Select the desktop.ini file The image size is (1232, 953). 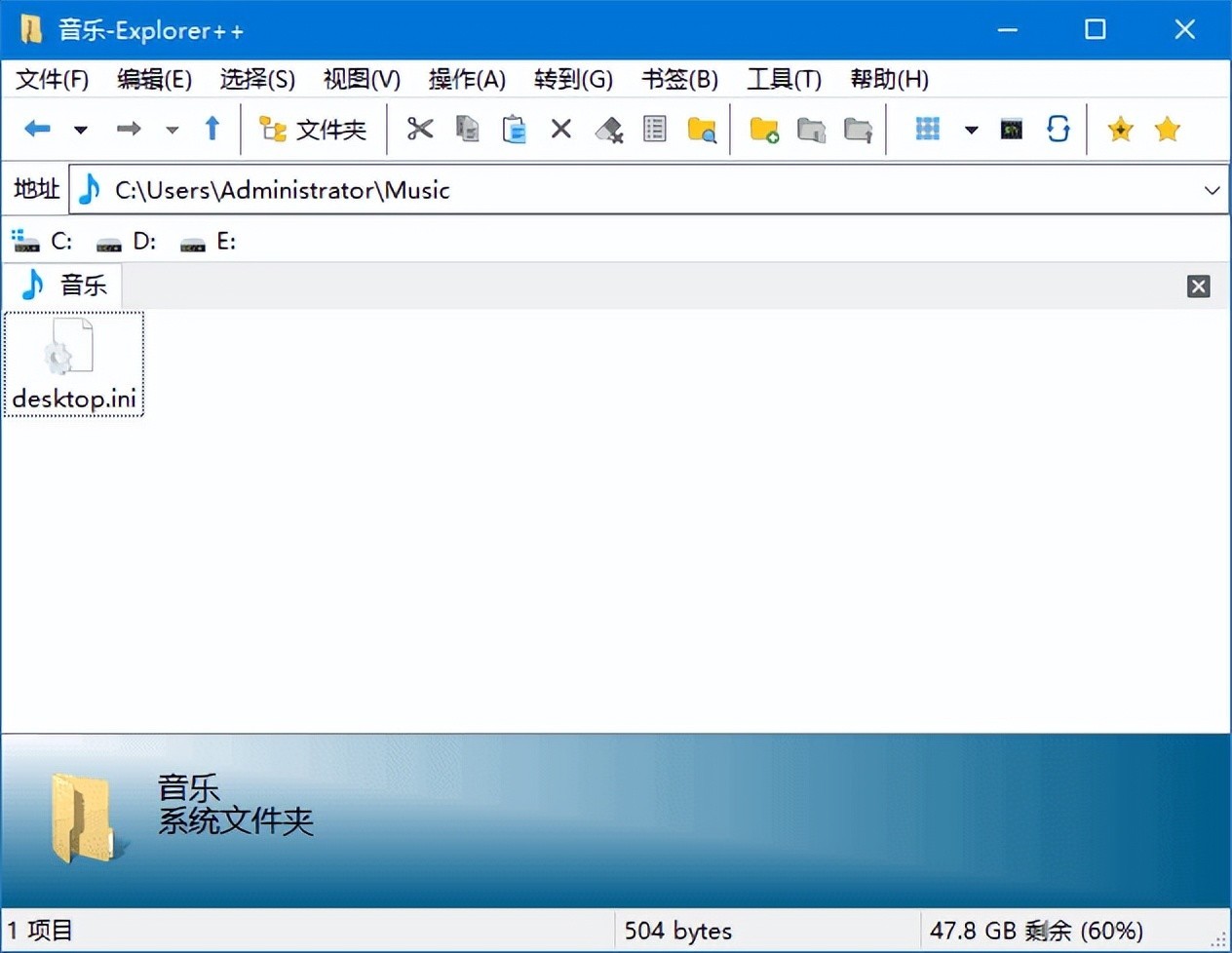[x=74, y=364]
